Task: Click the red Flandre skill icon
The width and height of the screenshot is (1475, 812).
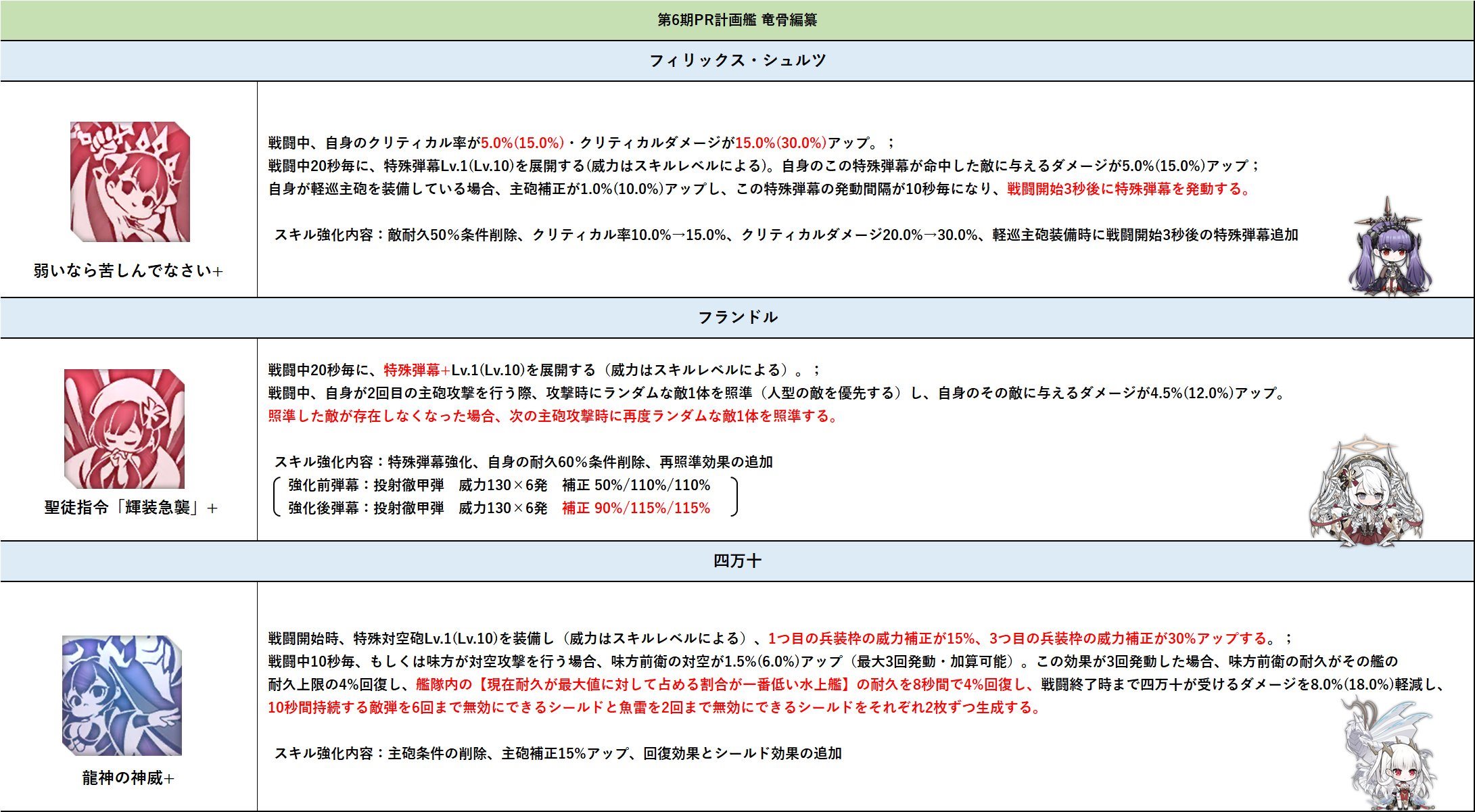Action: [x=124, y=429]
